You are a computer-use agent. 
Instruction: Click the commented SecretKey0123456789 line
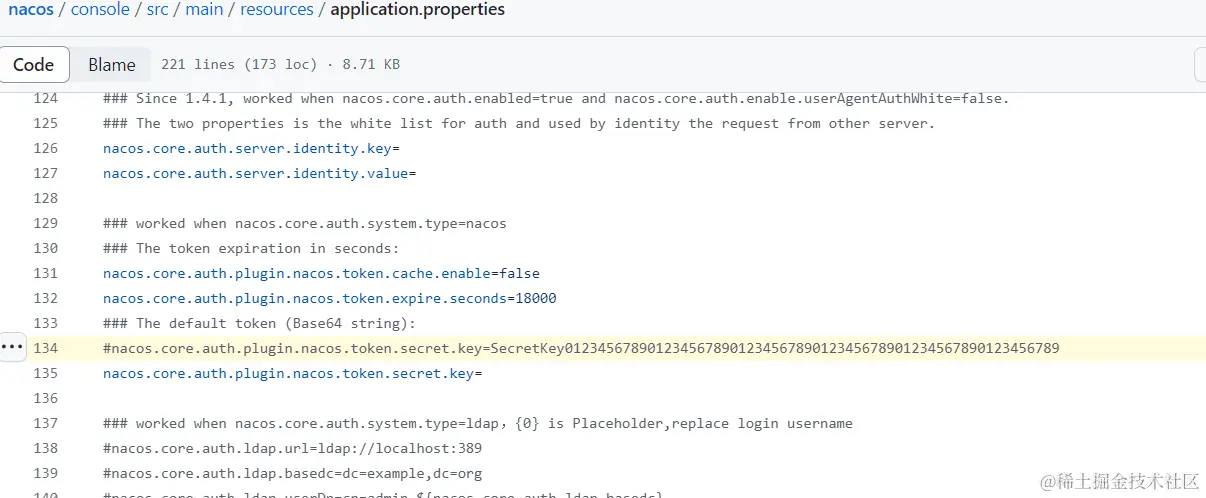581,349
